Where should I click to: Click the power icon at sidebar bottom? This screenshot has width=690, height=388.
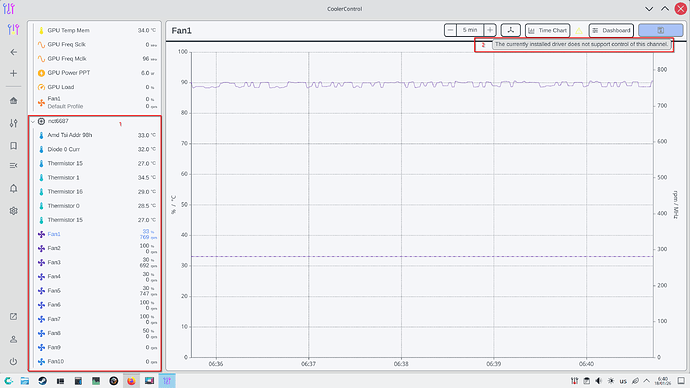pos(14,362)
